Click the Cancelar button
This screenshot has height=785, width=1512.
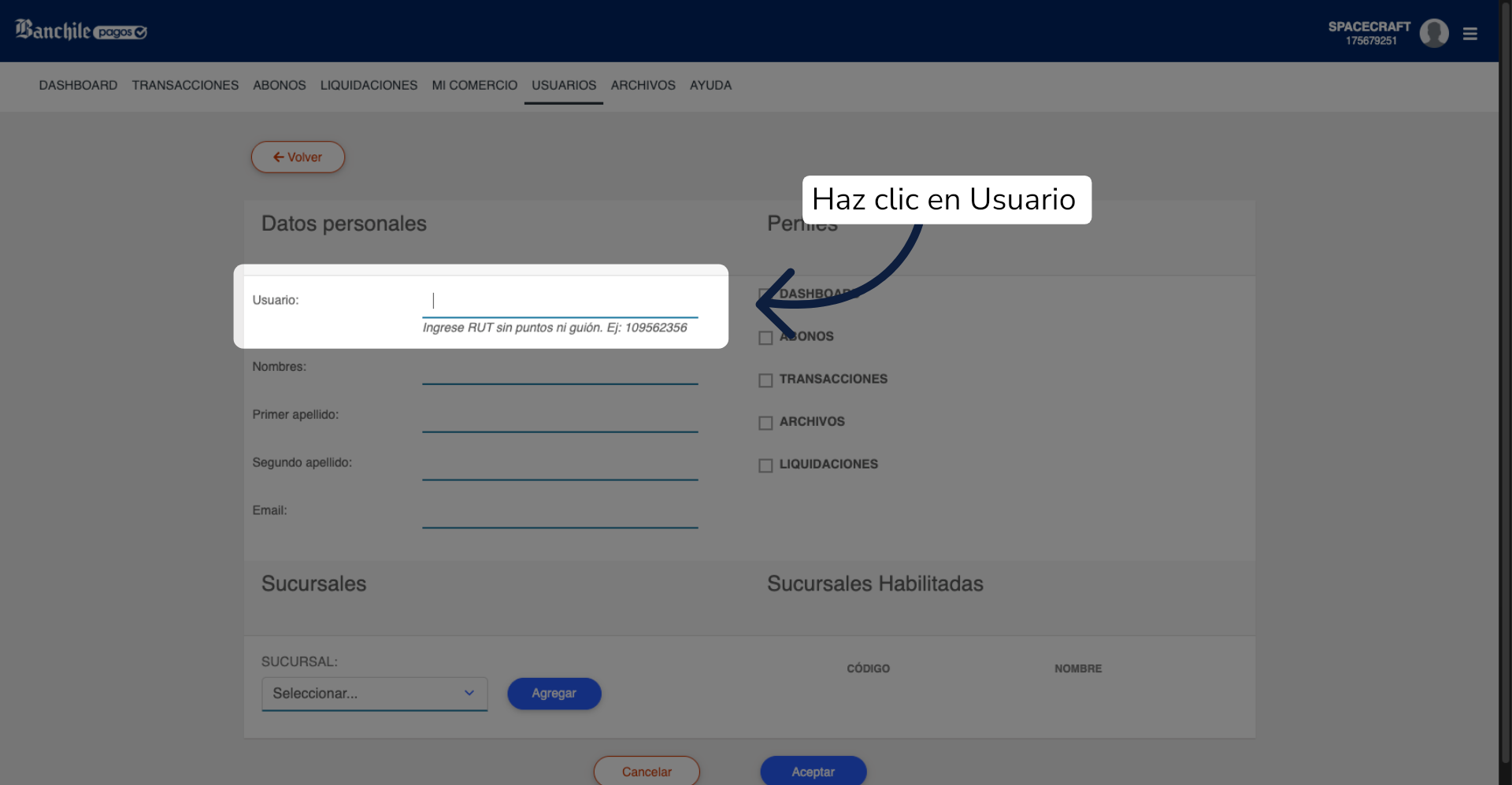point(647,771)
